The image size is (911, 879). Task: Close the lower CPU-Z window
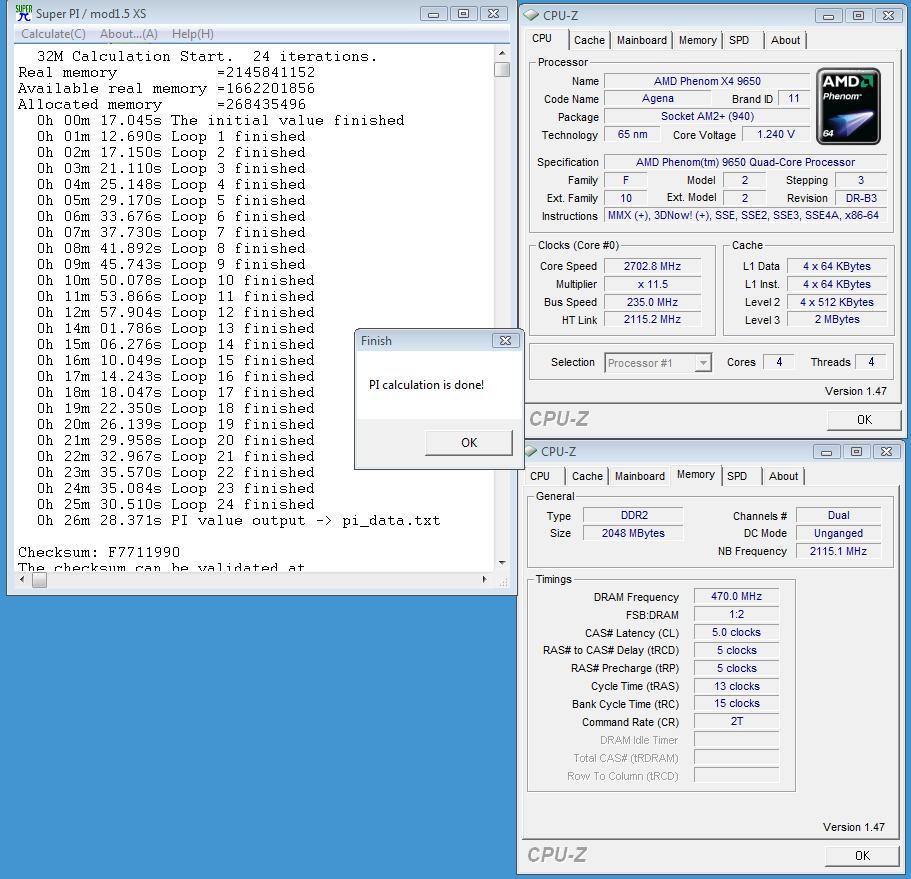886,451
